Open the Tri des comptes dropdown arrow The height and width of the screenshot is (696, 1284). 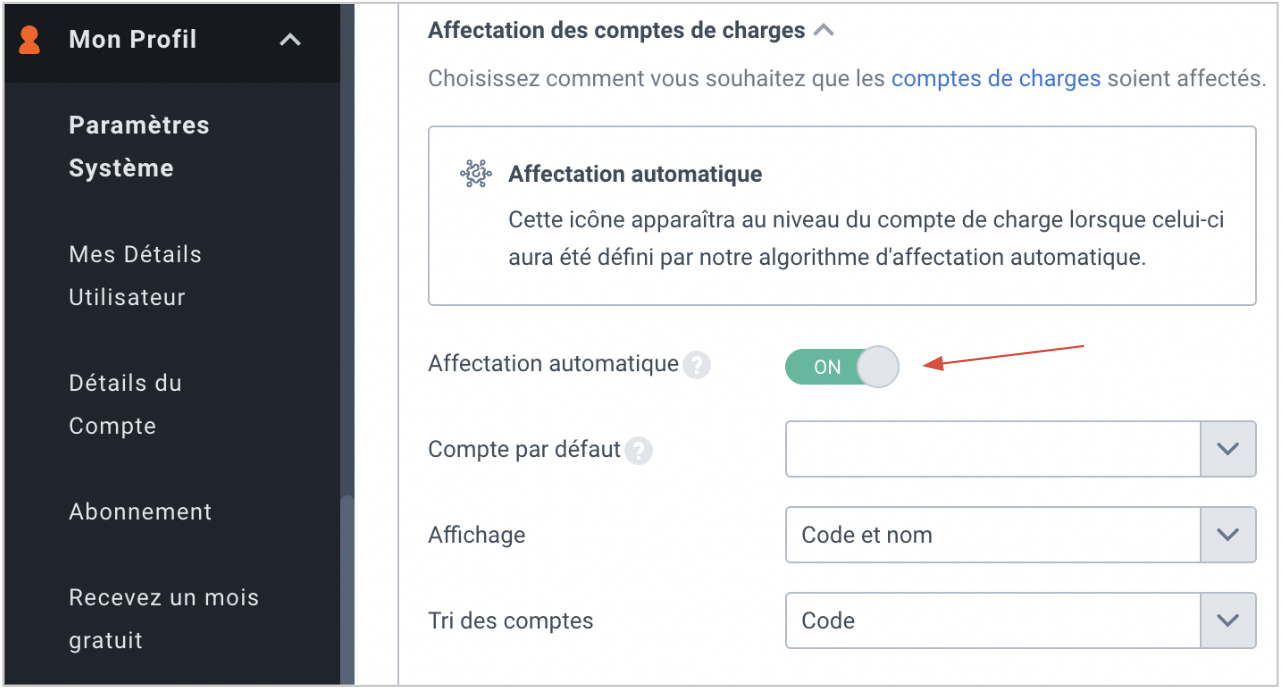coord(1228,621)
